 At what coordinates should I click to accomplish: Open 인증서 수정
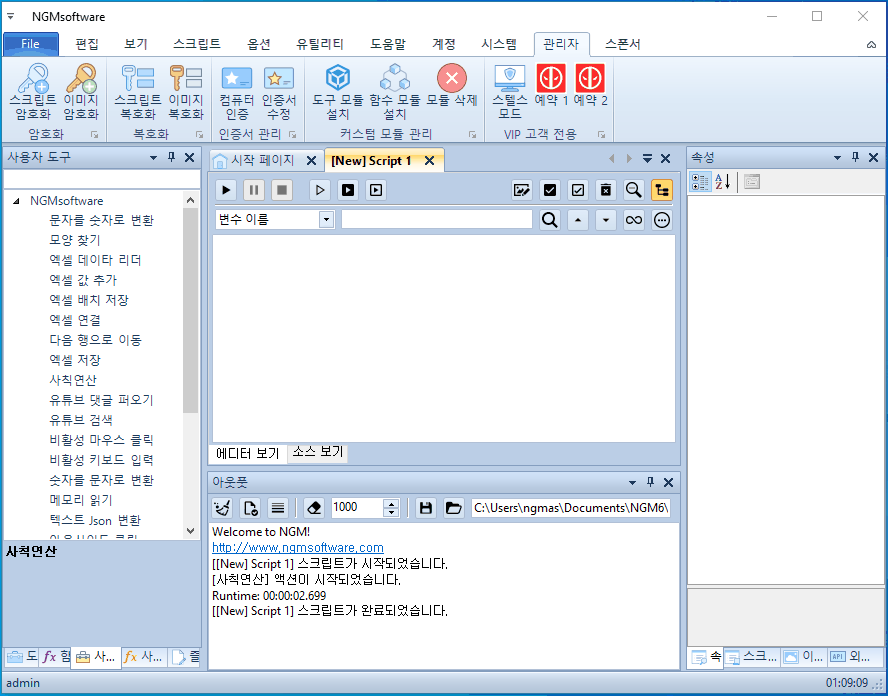pyautogui.click(x=279, y=91)
